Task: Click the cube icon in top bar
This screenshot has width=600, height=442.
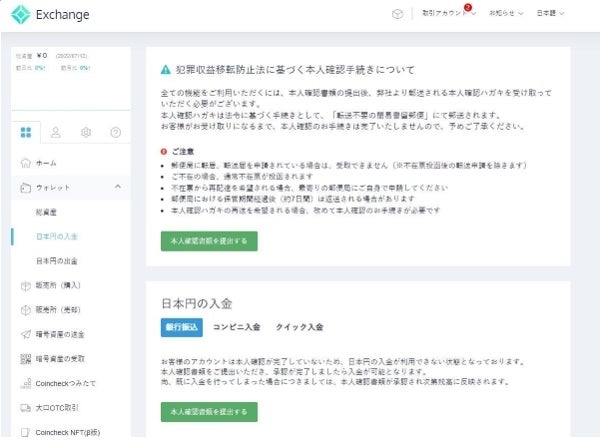Action: [397, 15]
